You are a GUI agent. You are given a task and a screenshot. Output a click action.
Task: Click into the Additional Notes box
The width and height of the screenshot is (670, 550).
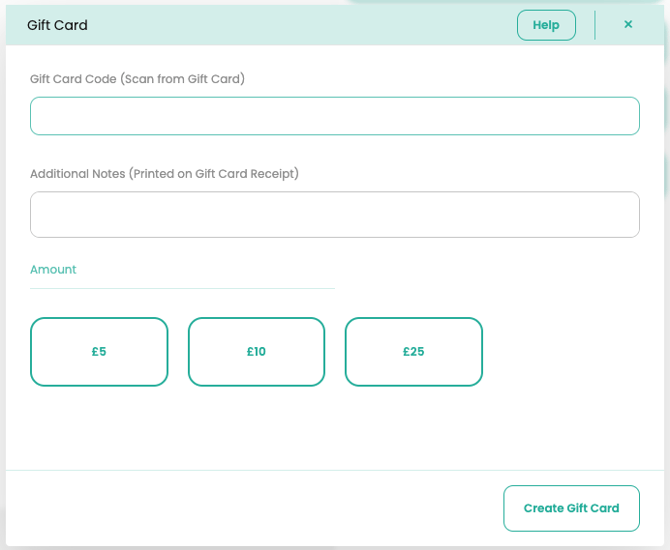click(x=334, y=214)
